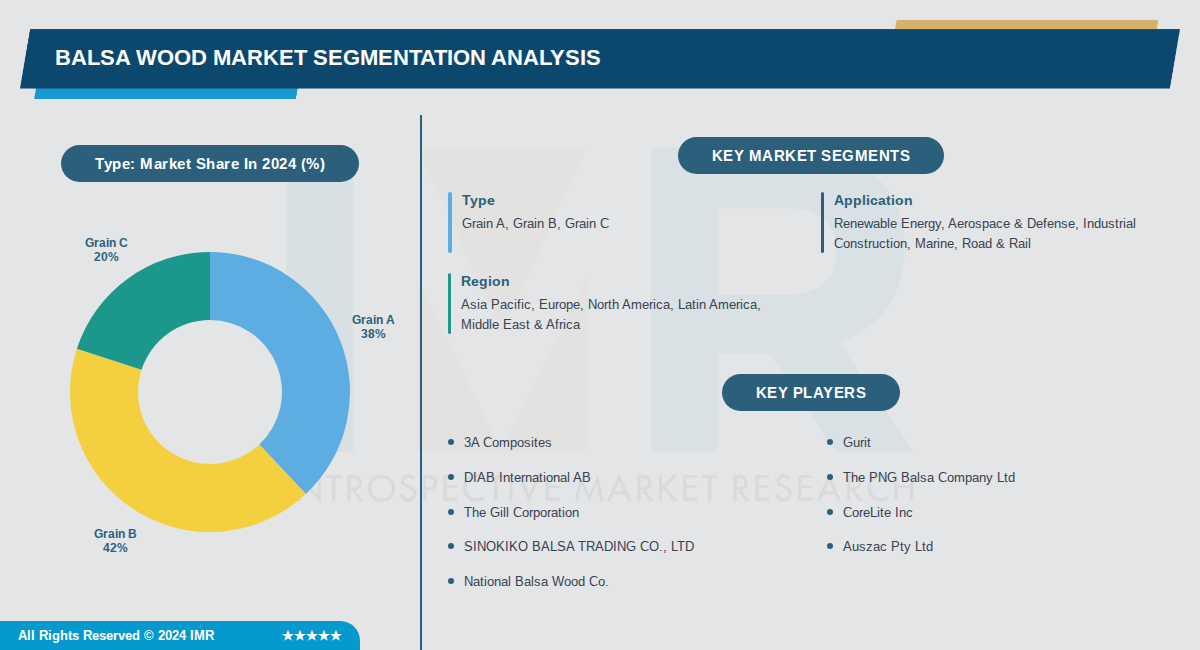Click National Balsa Wood Co. entry
Screen dimensions: 1200x650
[x=535, y=581]
